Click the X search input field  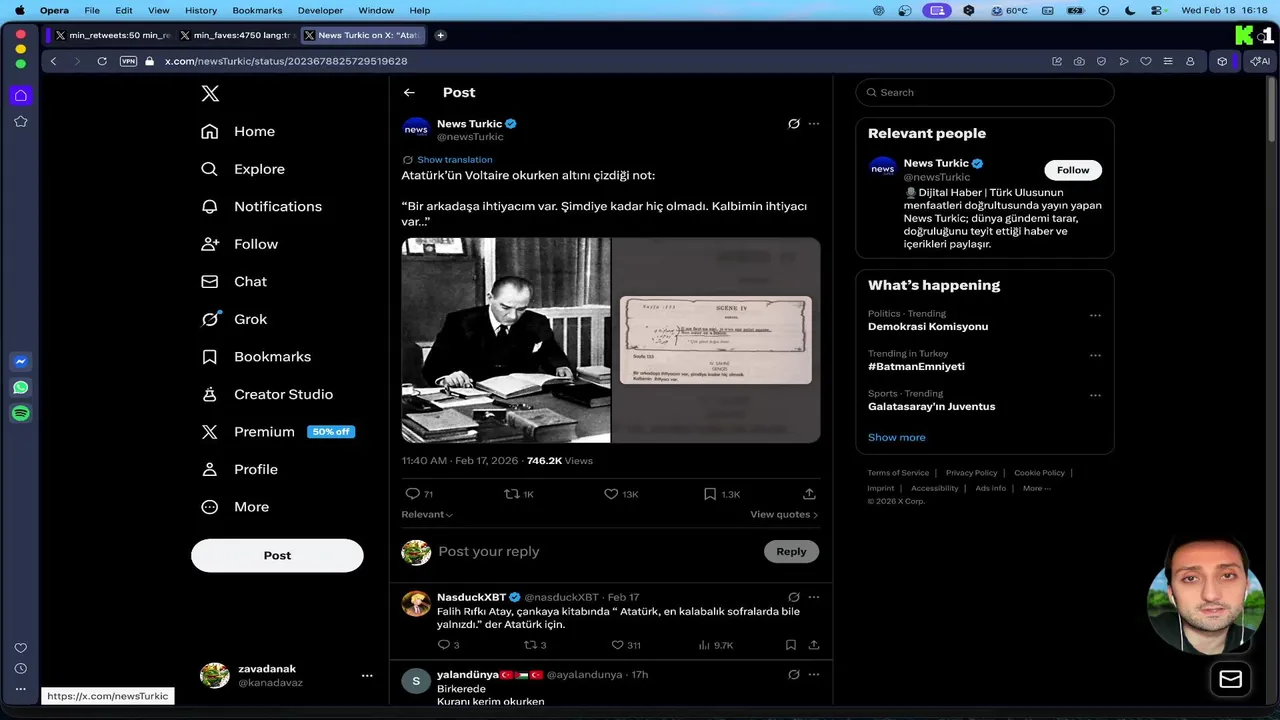point(985,92)
